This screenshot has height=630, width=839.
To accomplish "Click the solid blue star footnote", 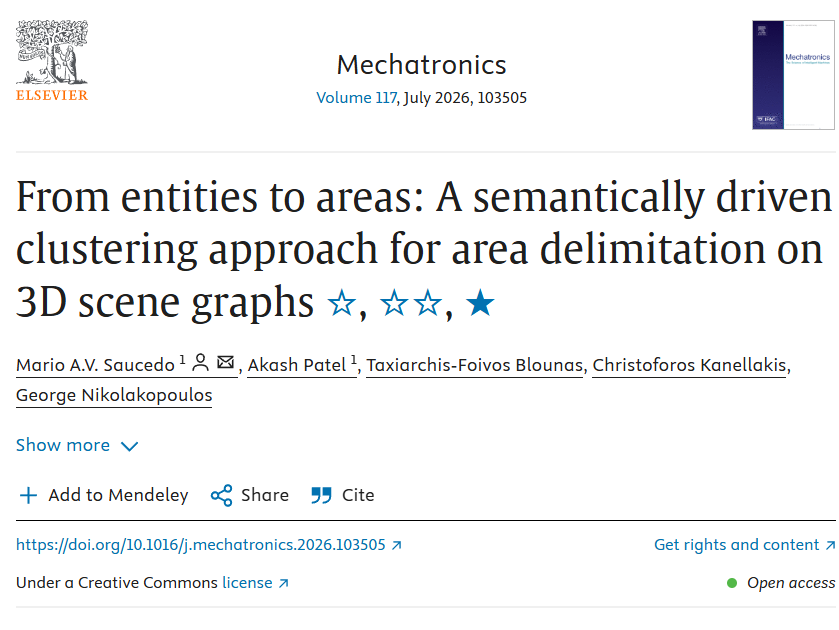I will click(480, 303).
